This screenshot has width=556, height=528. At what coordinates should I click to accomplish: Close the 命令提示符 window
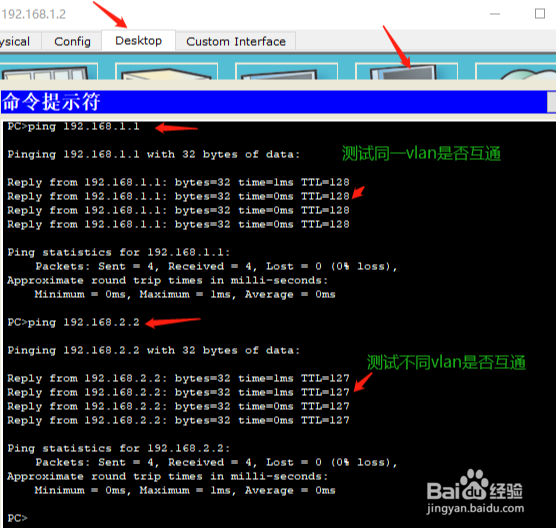coord(551,102)
